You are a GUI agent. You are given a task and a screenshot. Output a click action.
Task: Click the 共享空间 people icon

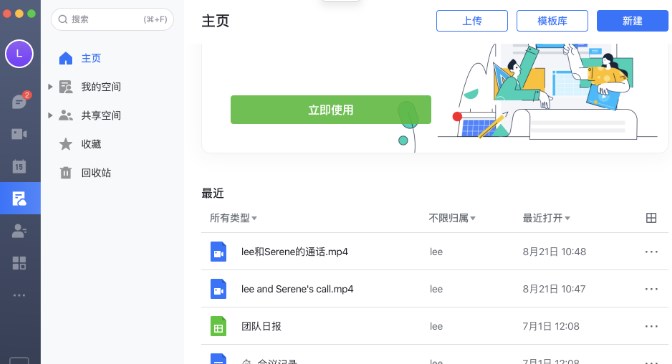66,115
